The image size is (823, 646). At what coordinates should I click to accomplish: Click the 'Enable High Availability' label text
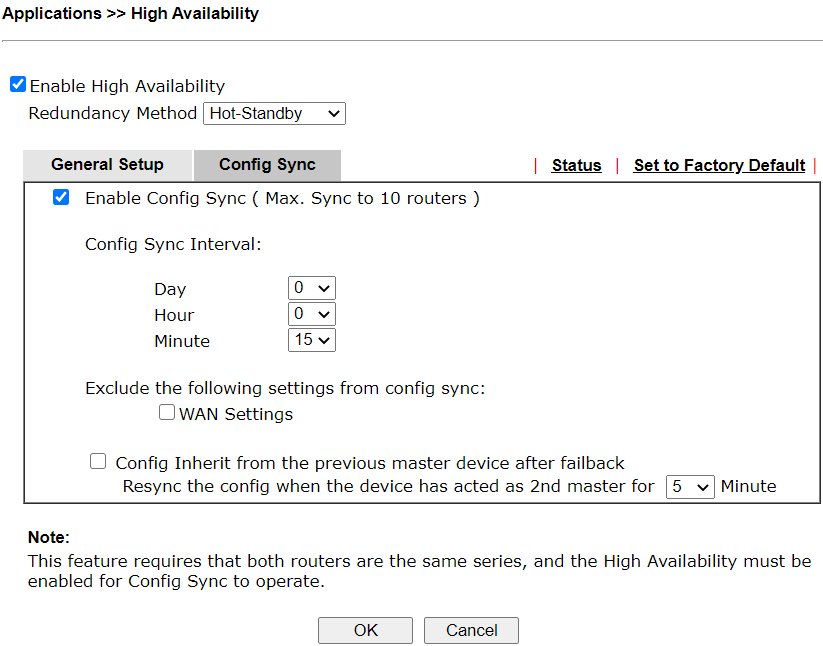tap(127, 86)
